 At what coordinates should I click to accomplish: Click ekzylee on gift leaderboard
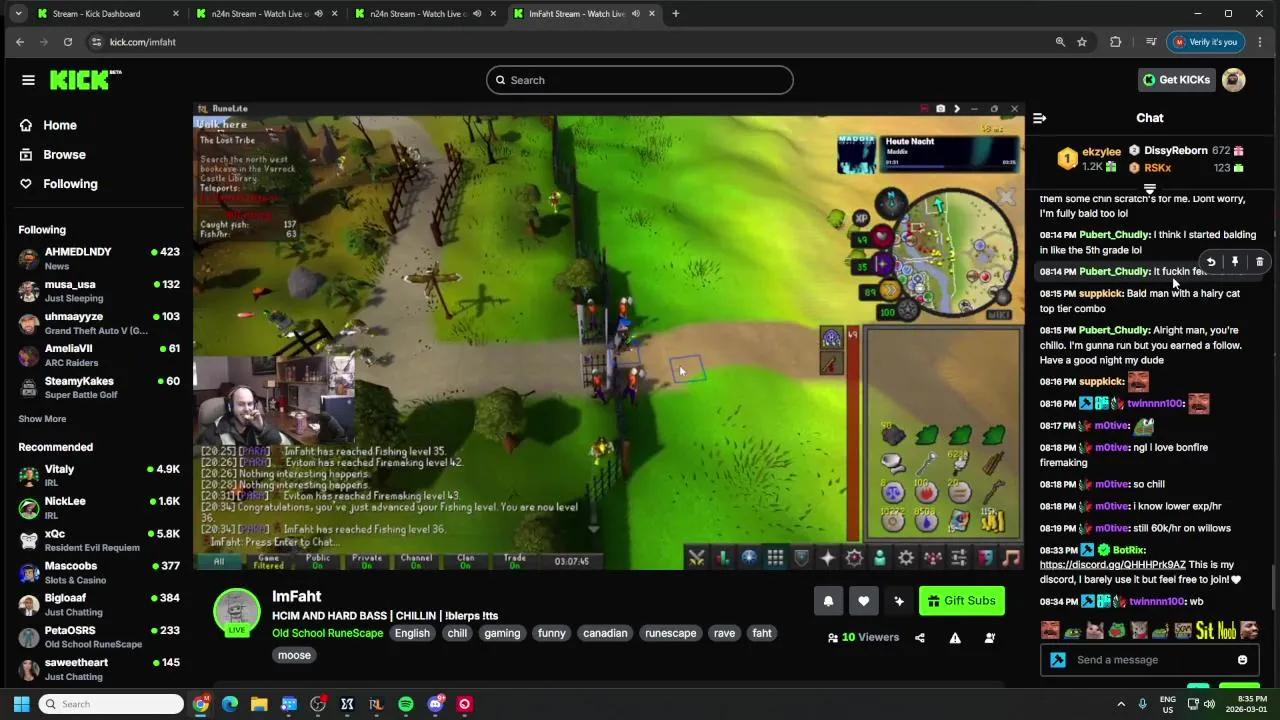(1101, 152)
